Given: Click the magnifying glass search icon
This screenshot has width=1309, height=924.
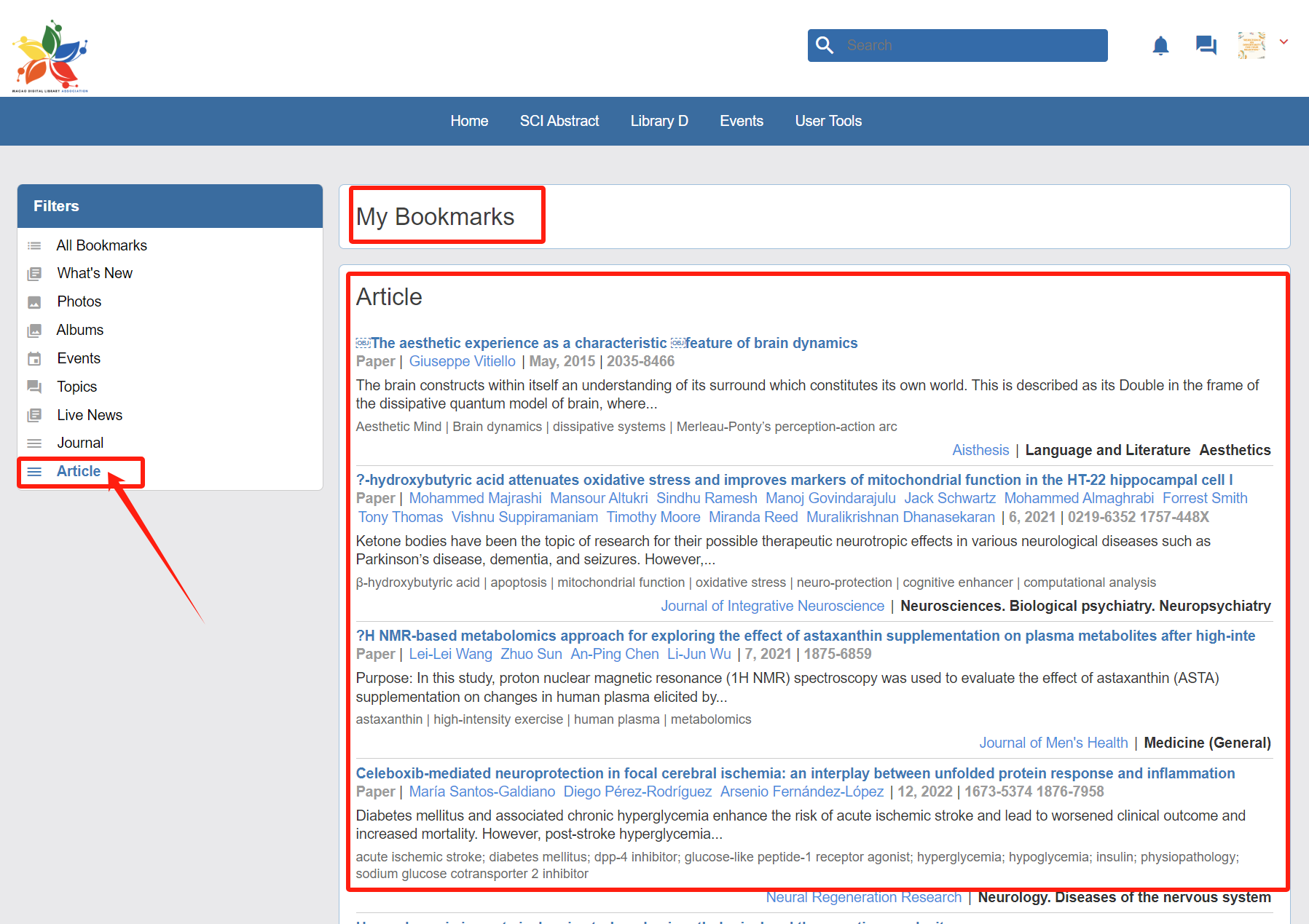Looking at the screenshot, I should pyautogui.click(x=825, y=45).
